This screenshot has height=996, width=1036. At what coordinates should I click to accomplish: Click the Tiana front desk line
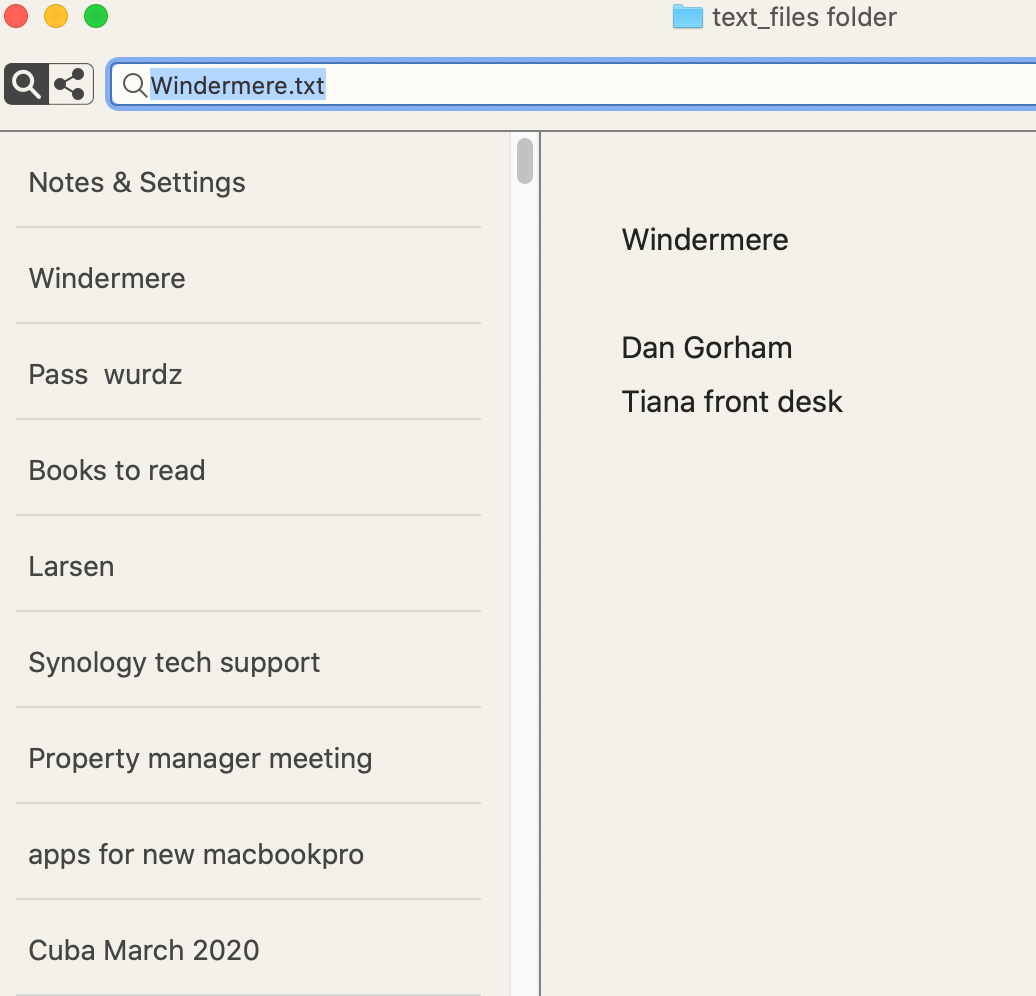[x=732, y=402]
